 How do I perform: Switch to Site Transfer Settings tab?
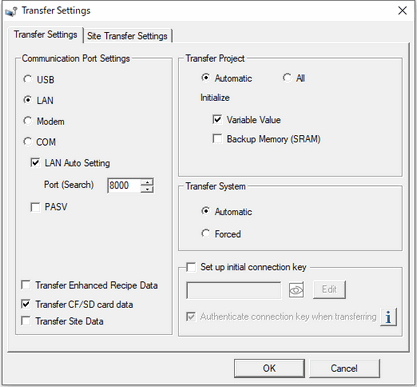tap(127, 36)
